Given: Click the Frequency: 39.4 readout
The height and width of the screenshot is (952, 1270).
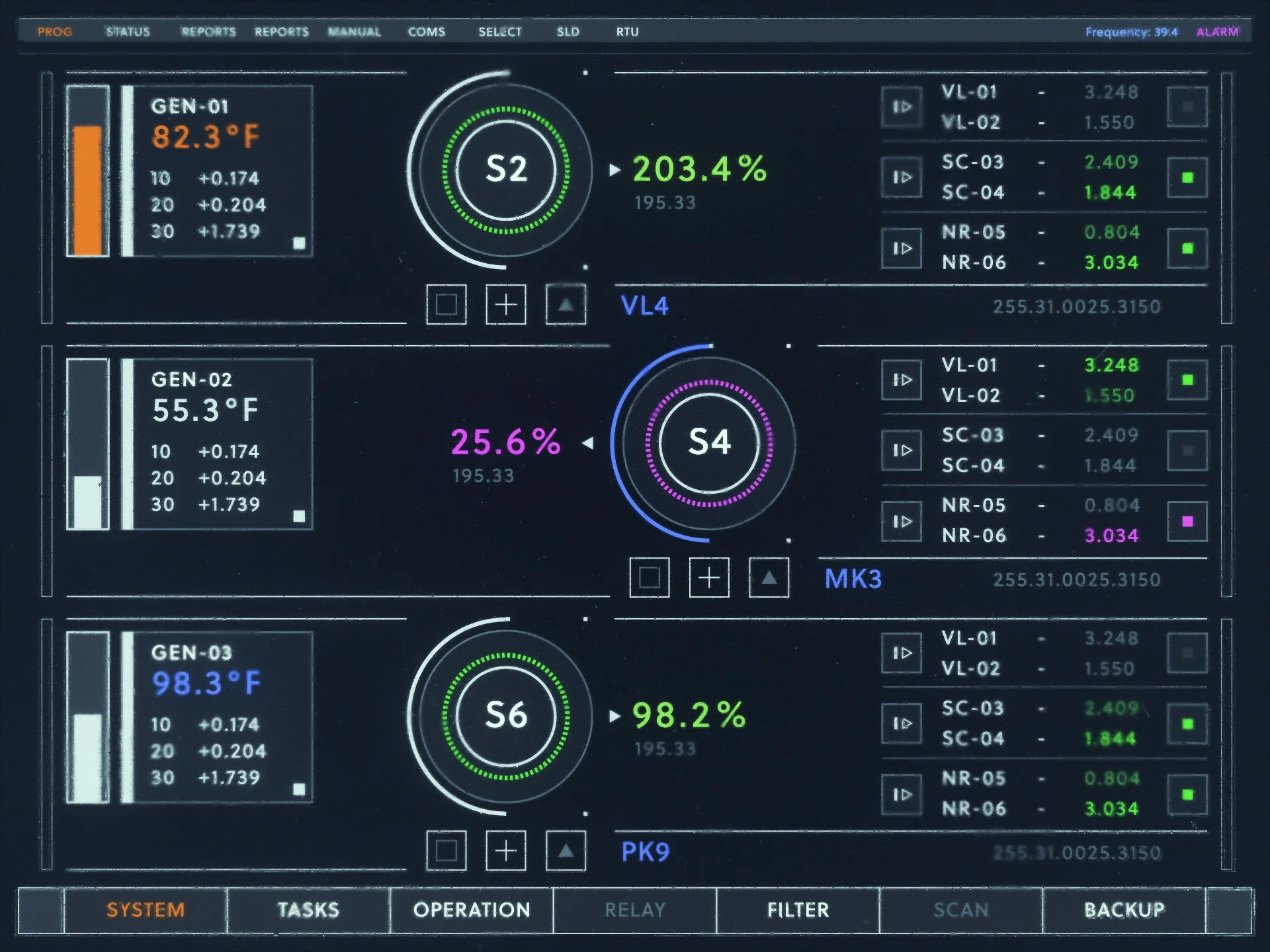Looking at the screenshot, I should coord(1132,32).
